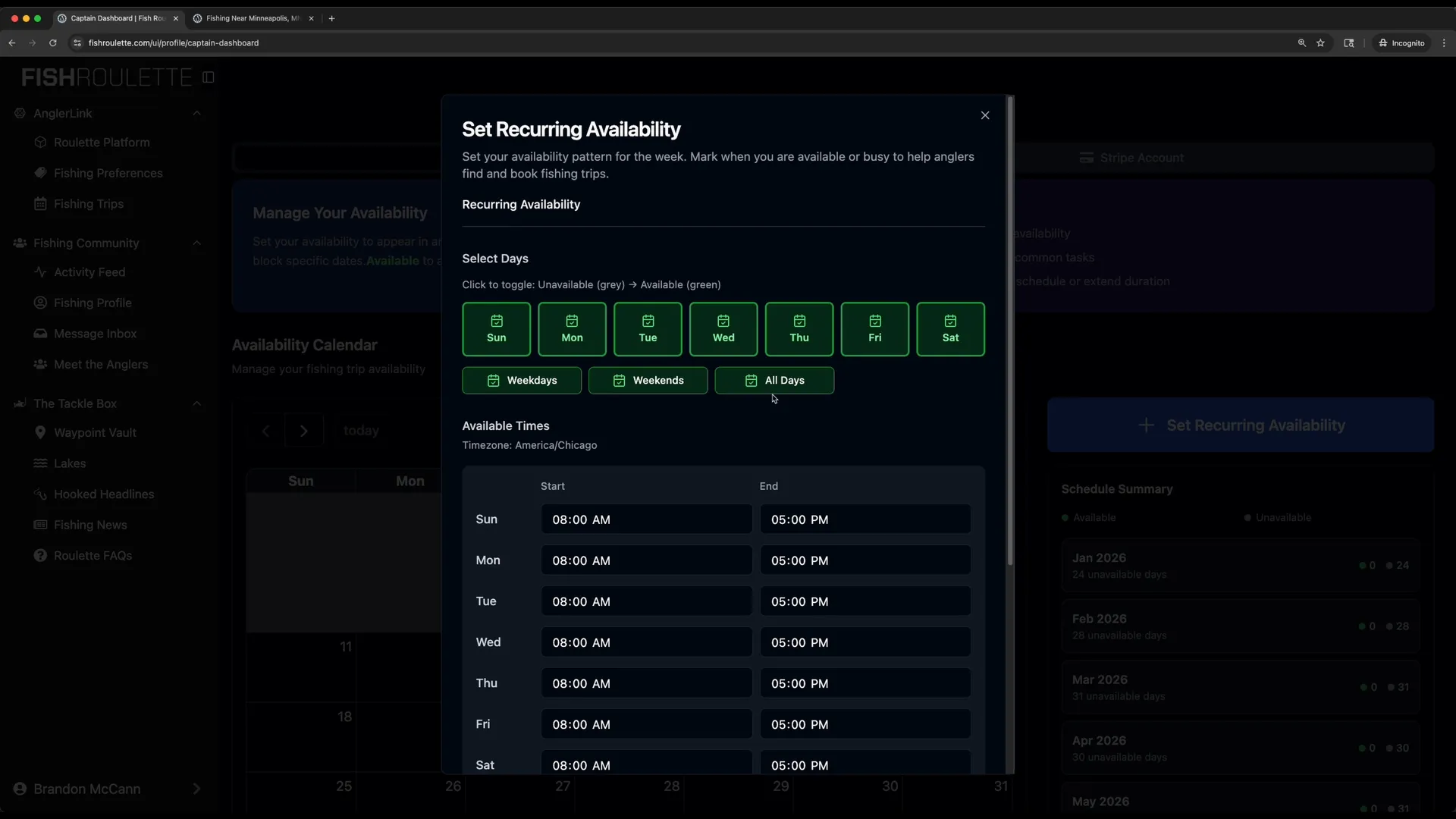Toggle Saturday availability
Image resolution: width=1456 pixels, height=819 pixels.
(951, 329)
